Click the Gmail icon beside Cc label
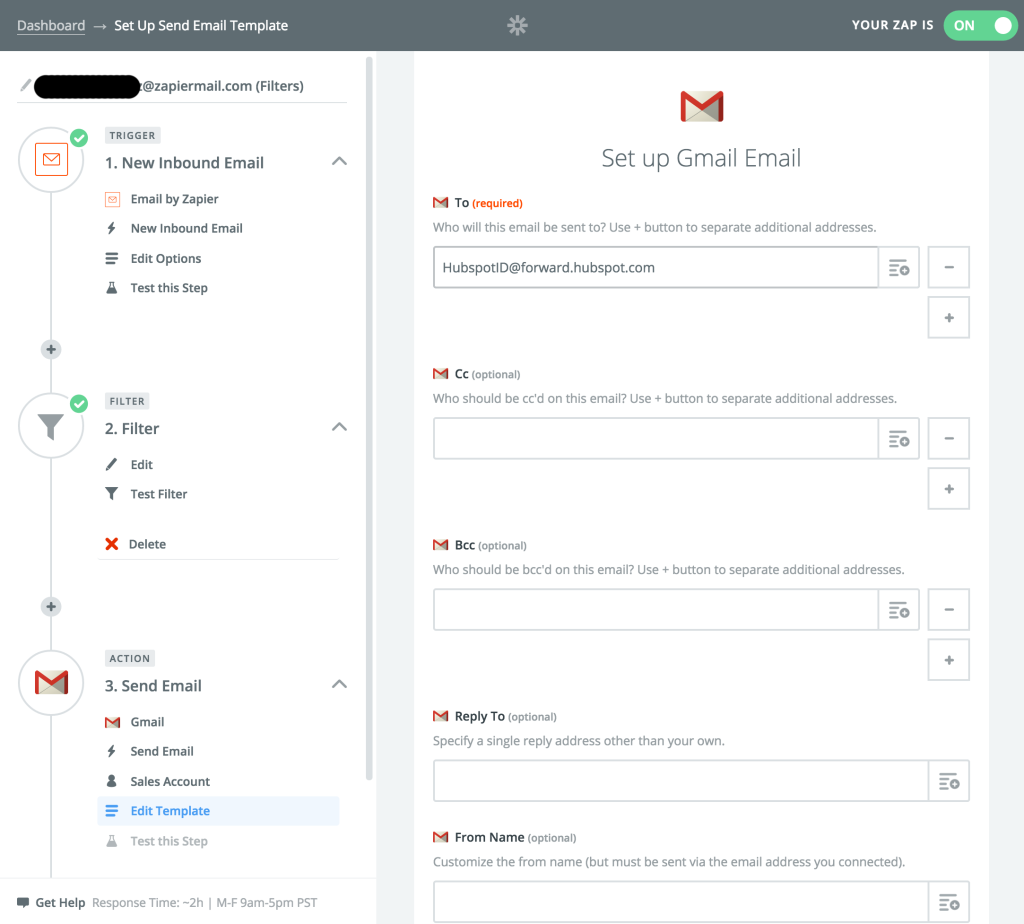 [441, 374]
